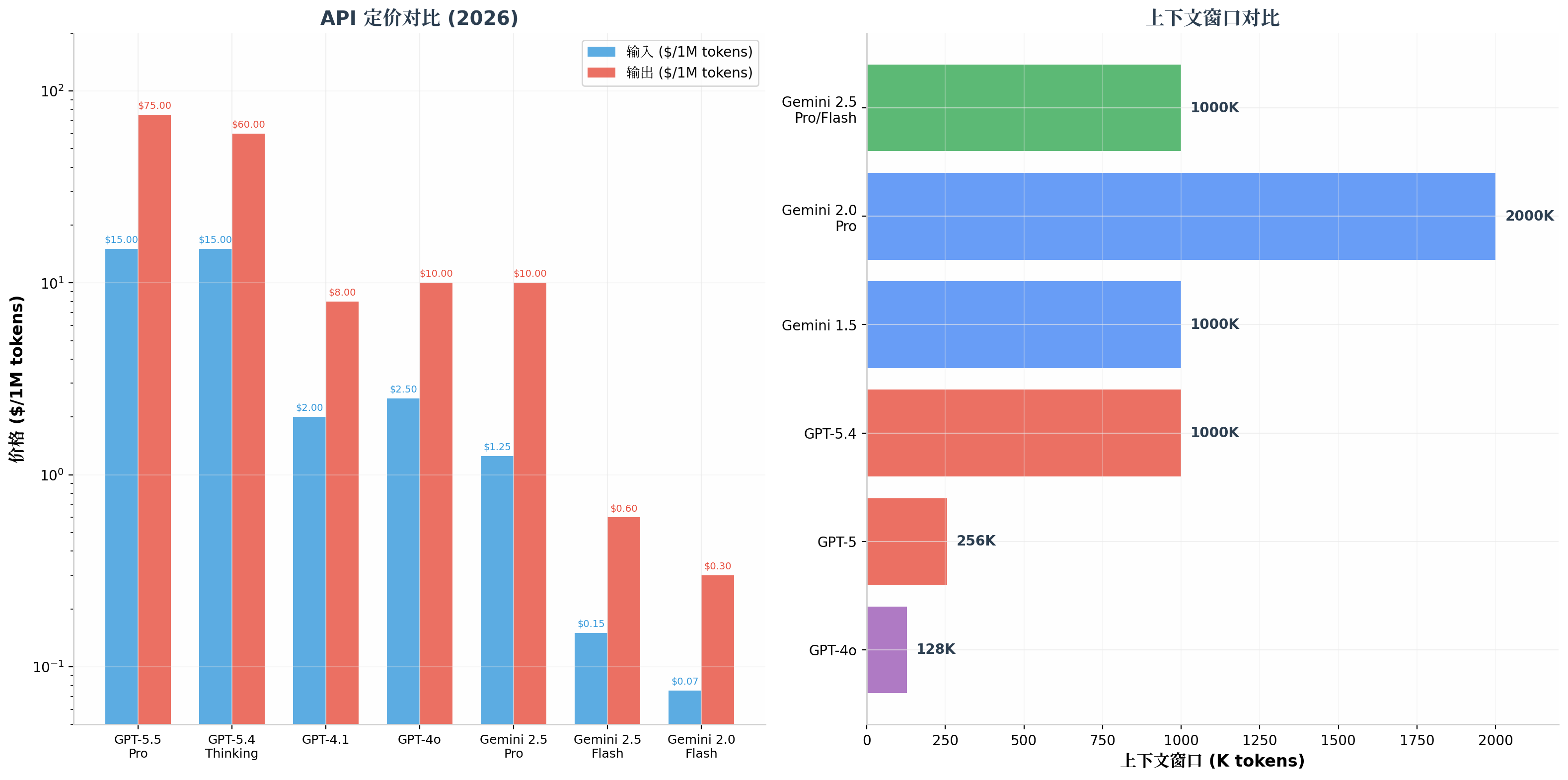
Task: Select the "输出 ($/1M tokens)" legend label
Action: pos(689,73)
